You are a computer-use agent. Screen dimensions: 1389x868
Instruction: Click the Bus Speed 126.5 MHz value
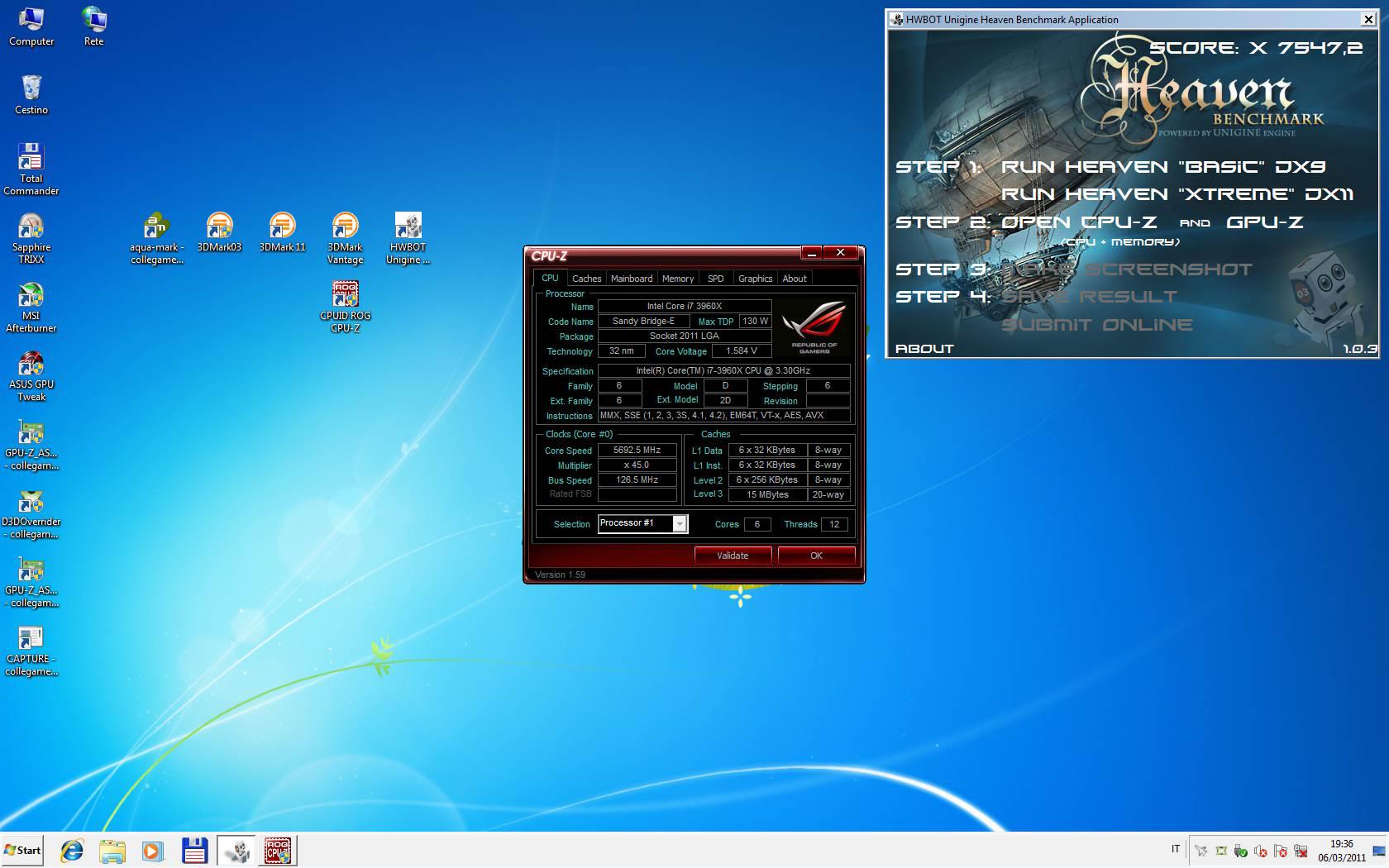637,480
